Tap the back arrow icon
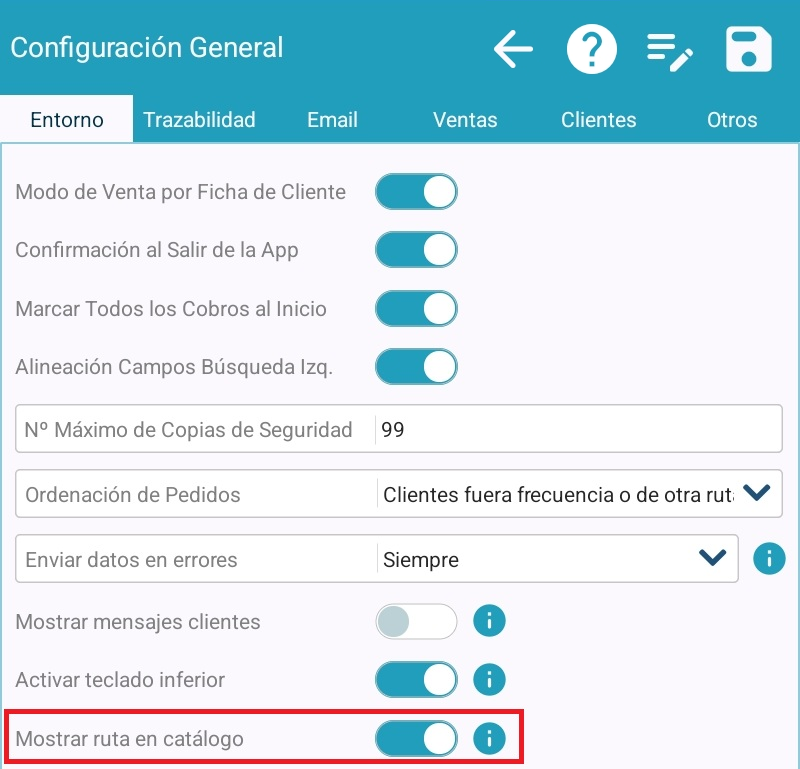 [x=513, y=48]
